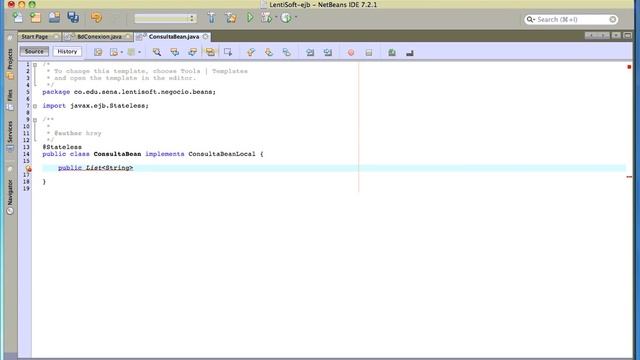Click the greyed Forward navigation icon

[x=131, y=52]
